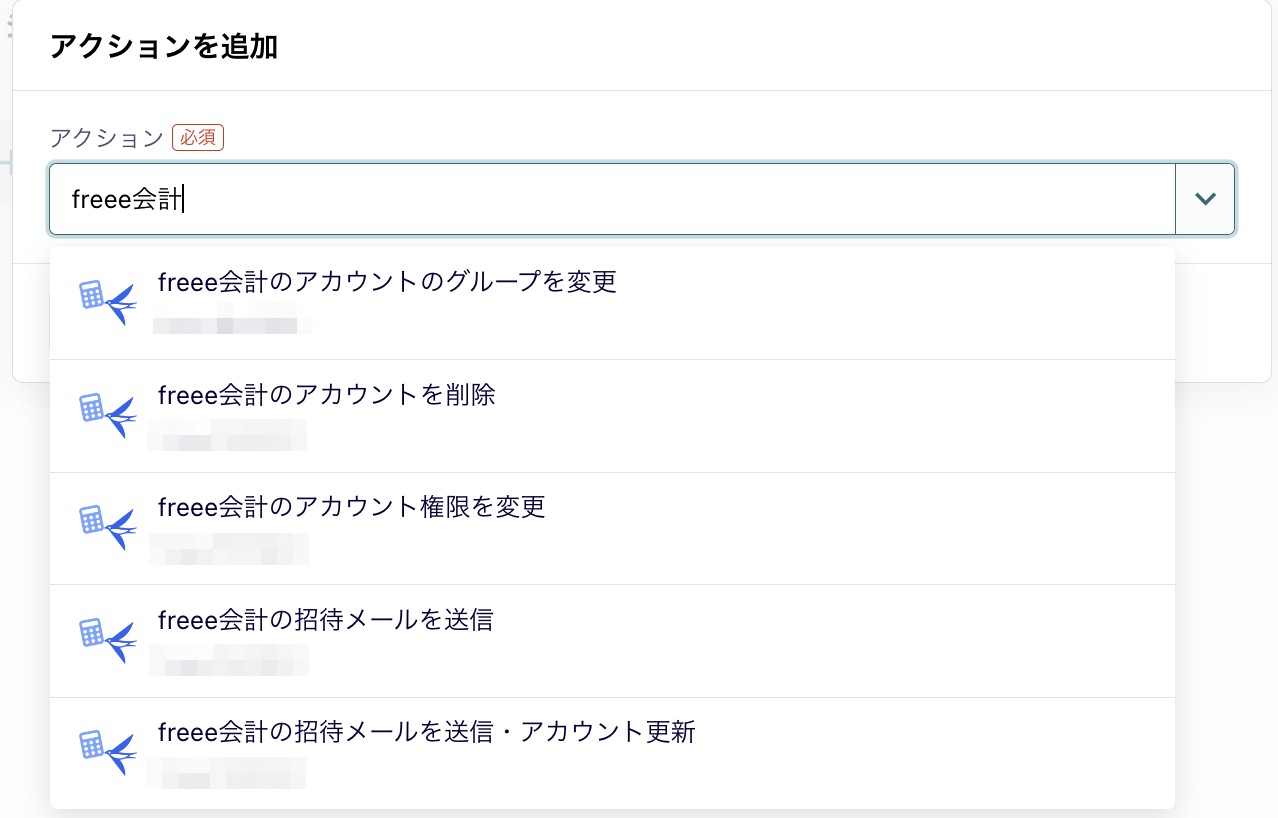1278x818 pixels.
Task: Click blurred subtitle under '招待メールを送信'
Action: [x=229, y=661]
